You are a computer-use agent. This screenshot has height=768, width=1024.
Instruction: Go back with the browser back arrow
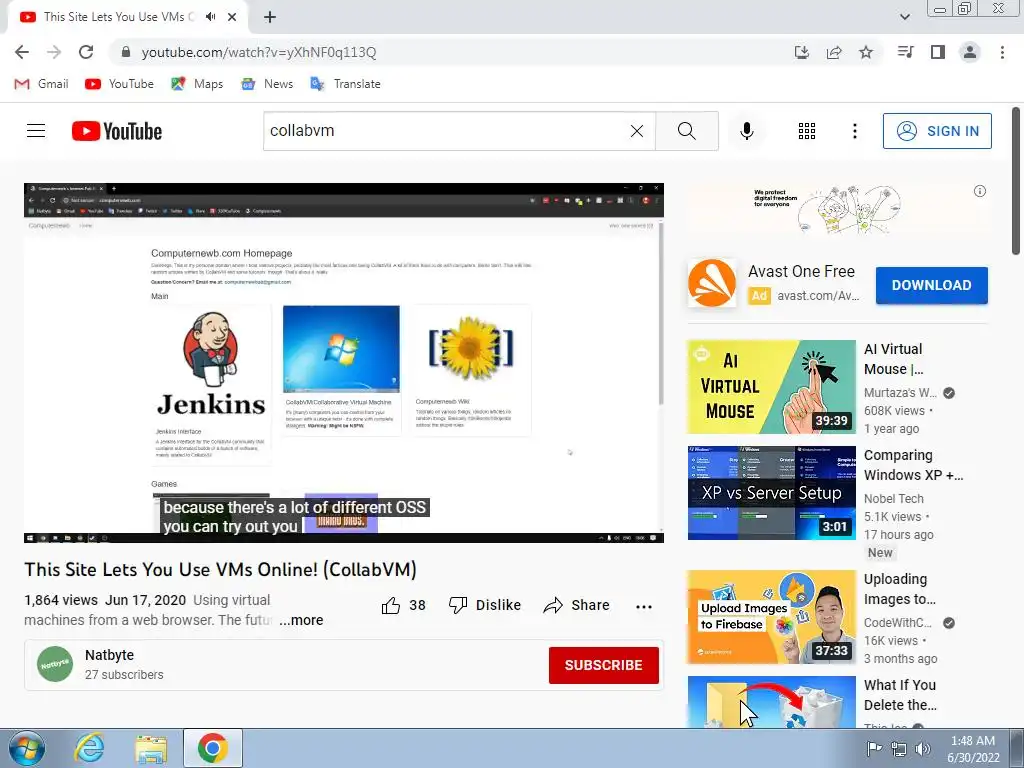(22, 52)
